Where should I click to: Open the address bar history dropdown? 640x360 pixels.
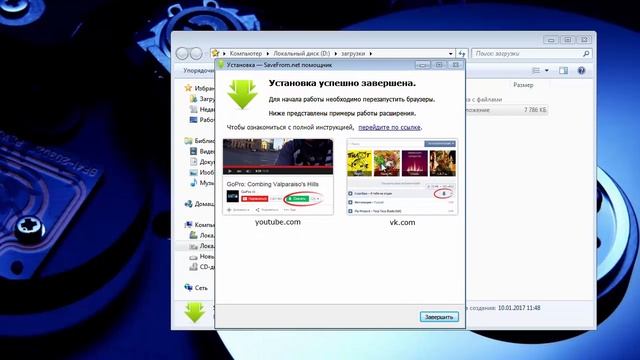point(451,53)
